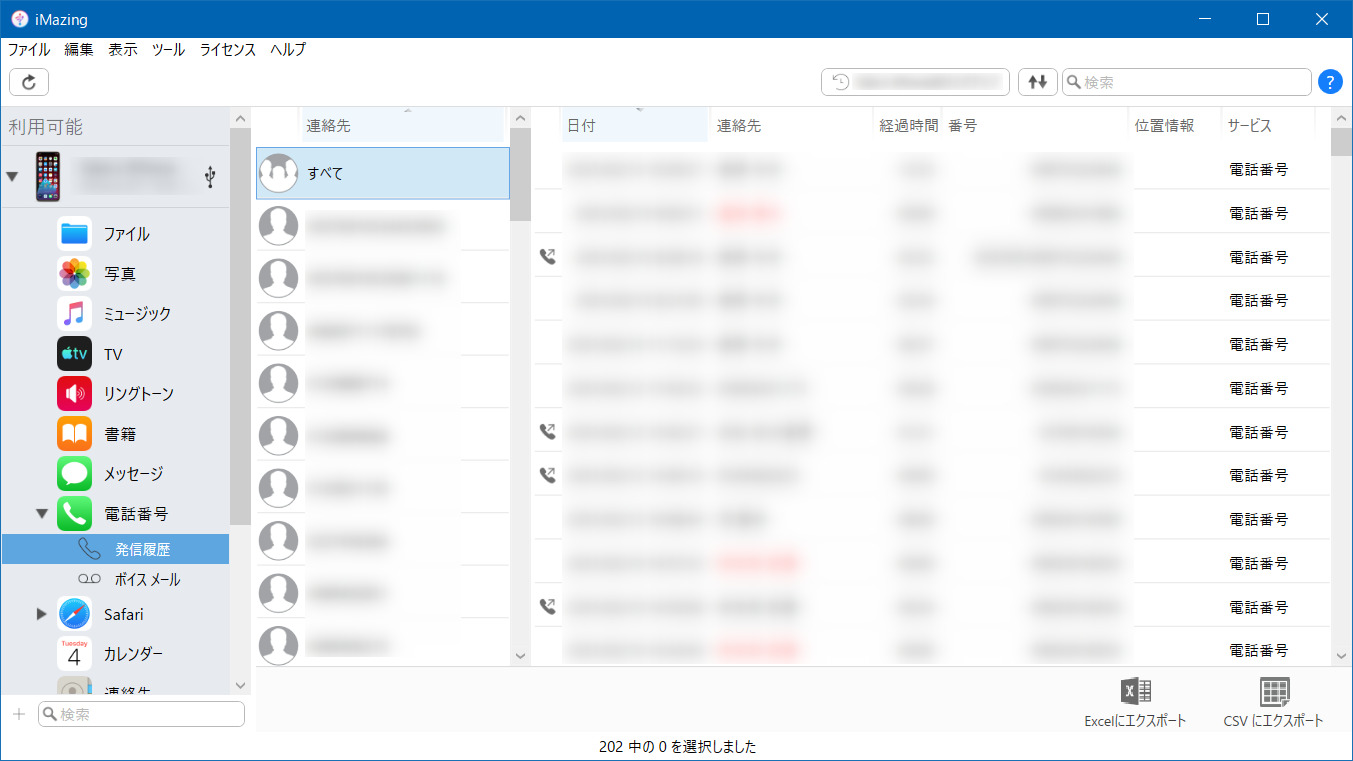The width and height of the screenshot is (1353, 761).
Task: Click the blue help question mark icon
Action: (1330, 82)
